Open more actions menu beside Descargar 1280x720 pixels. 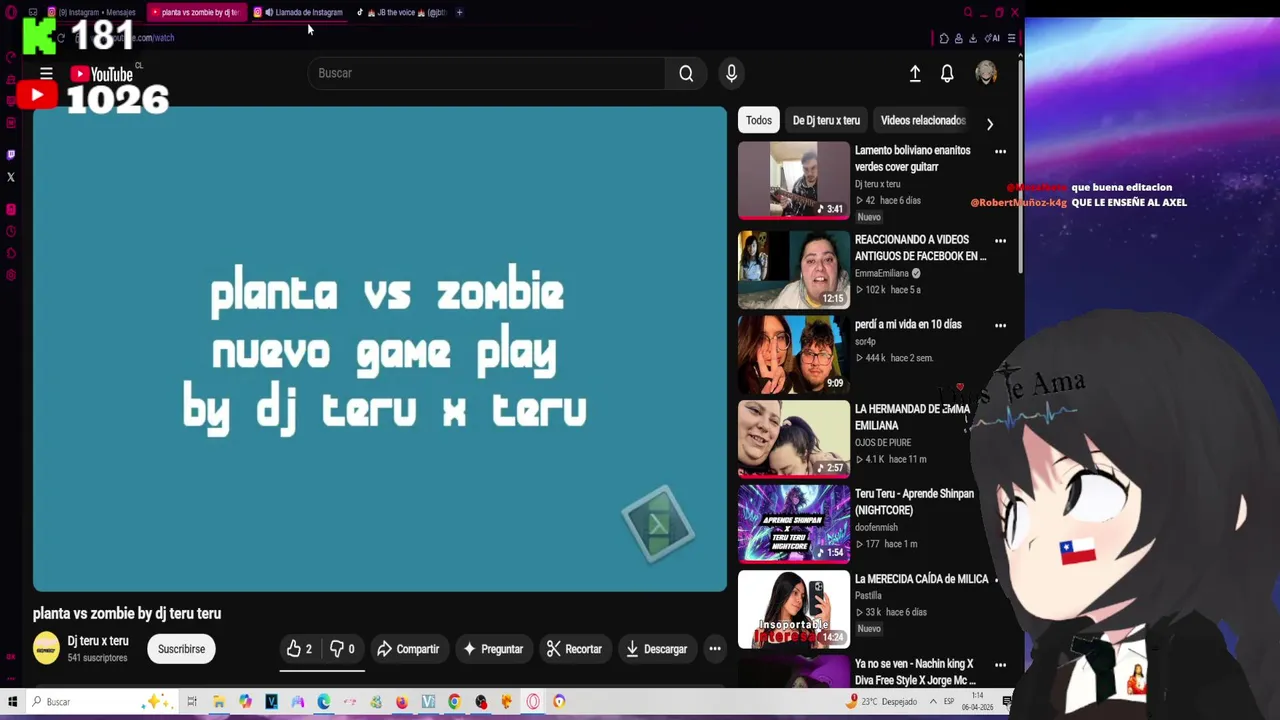[x=715, y=649]
